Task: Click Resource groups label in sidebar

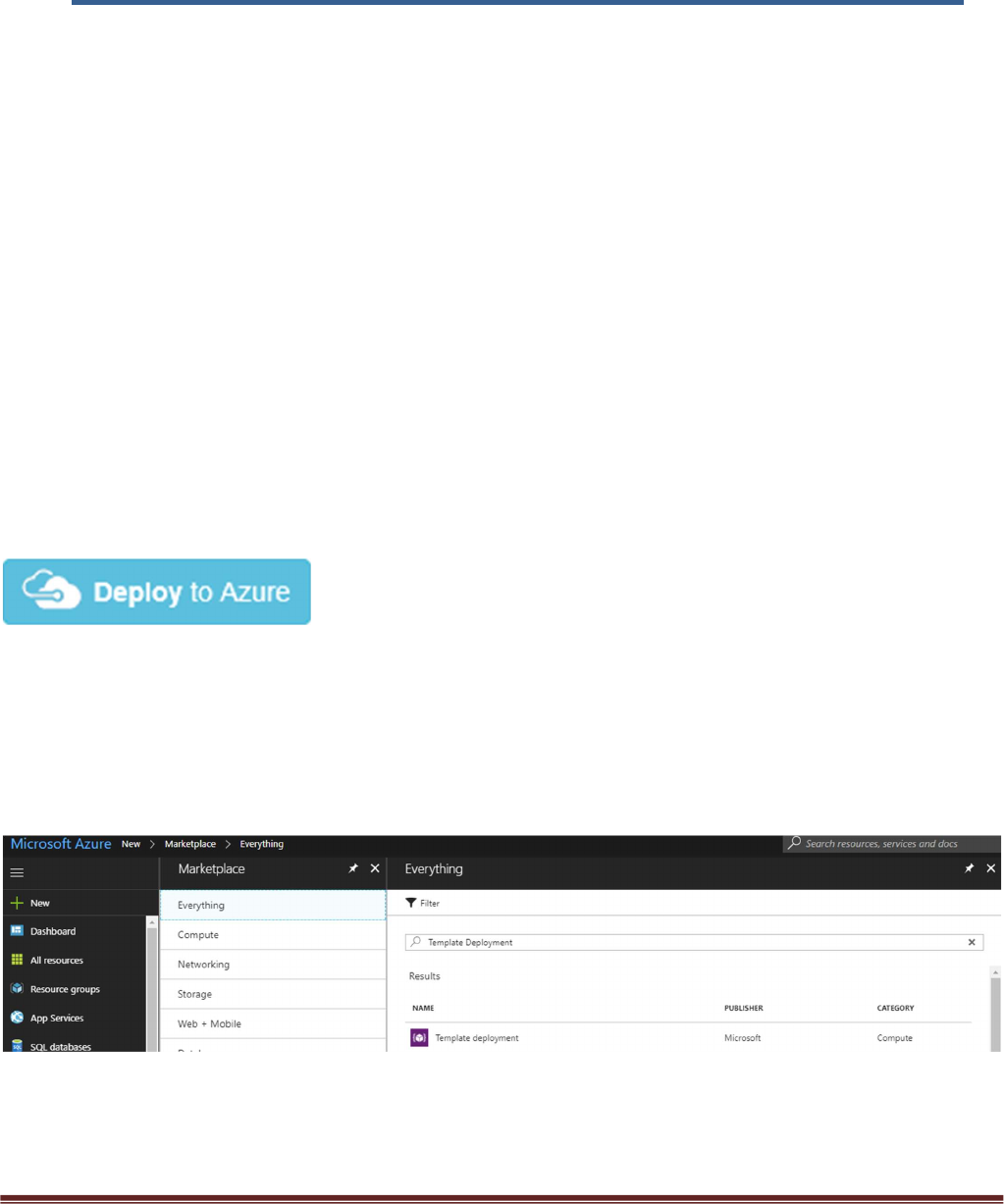Action: 65,989
